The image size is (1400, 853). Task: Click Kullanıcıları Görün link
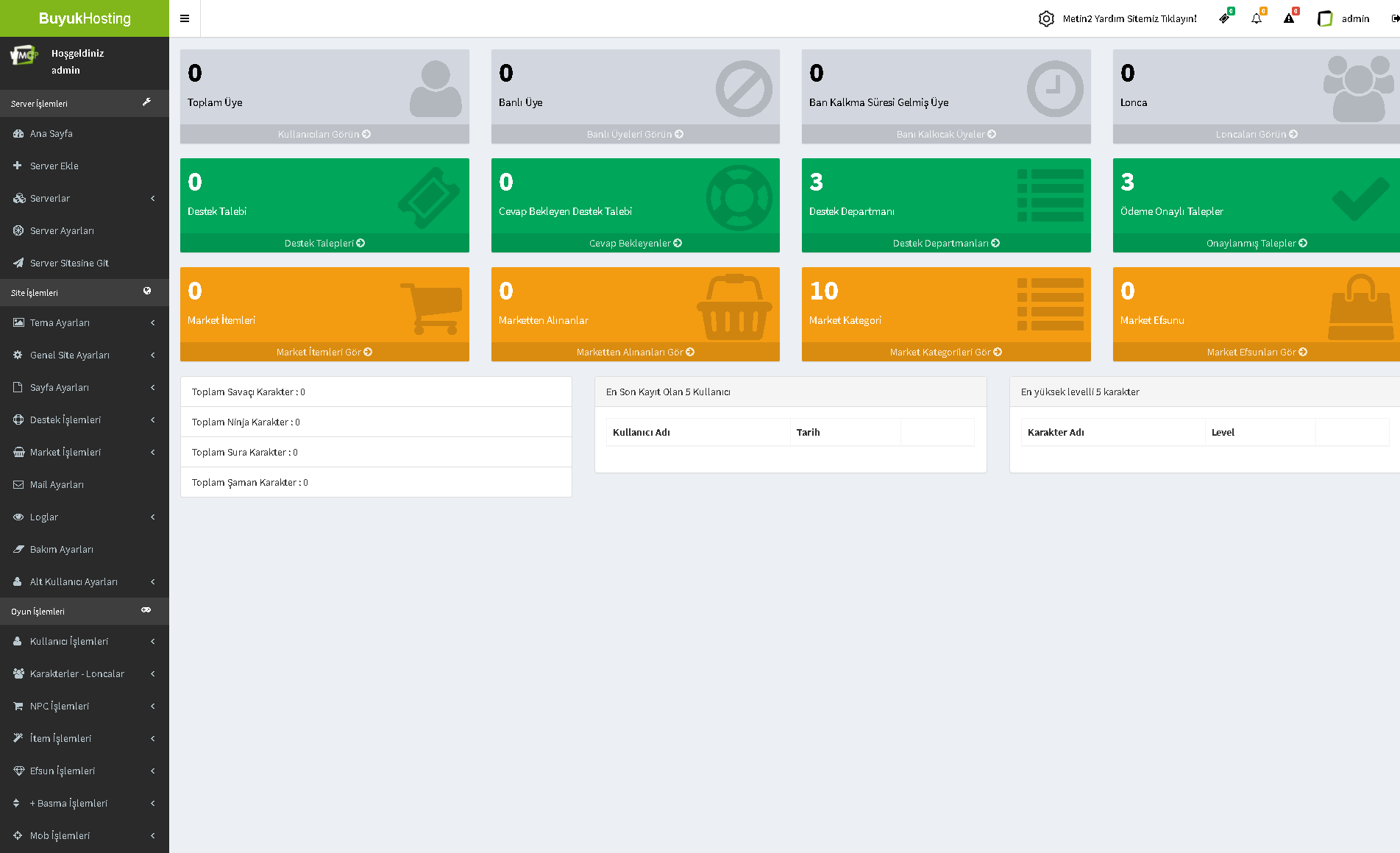(324, 134)
